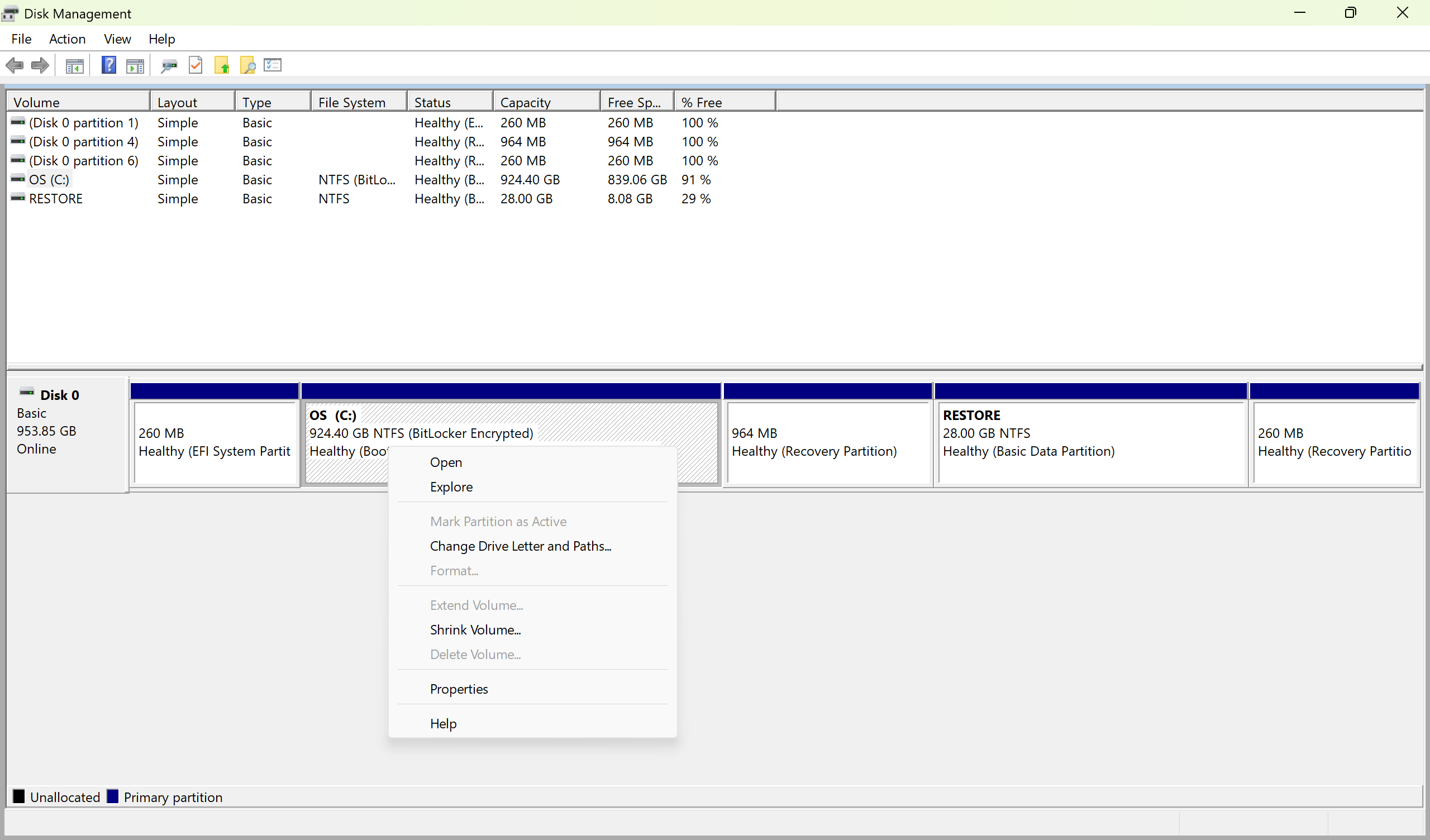This screenshot has width=1430, height=840.
Task: Click drive icon beside OS (C:) row
Action: click(x=17, y=179)
